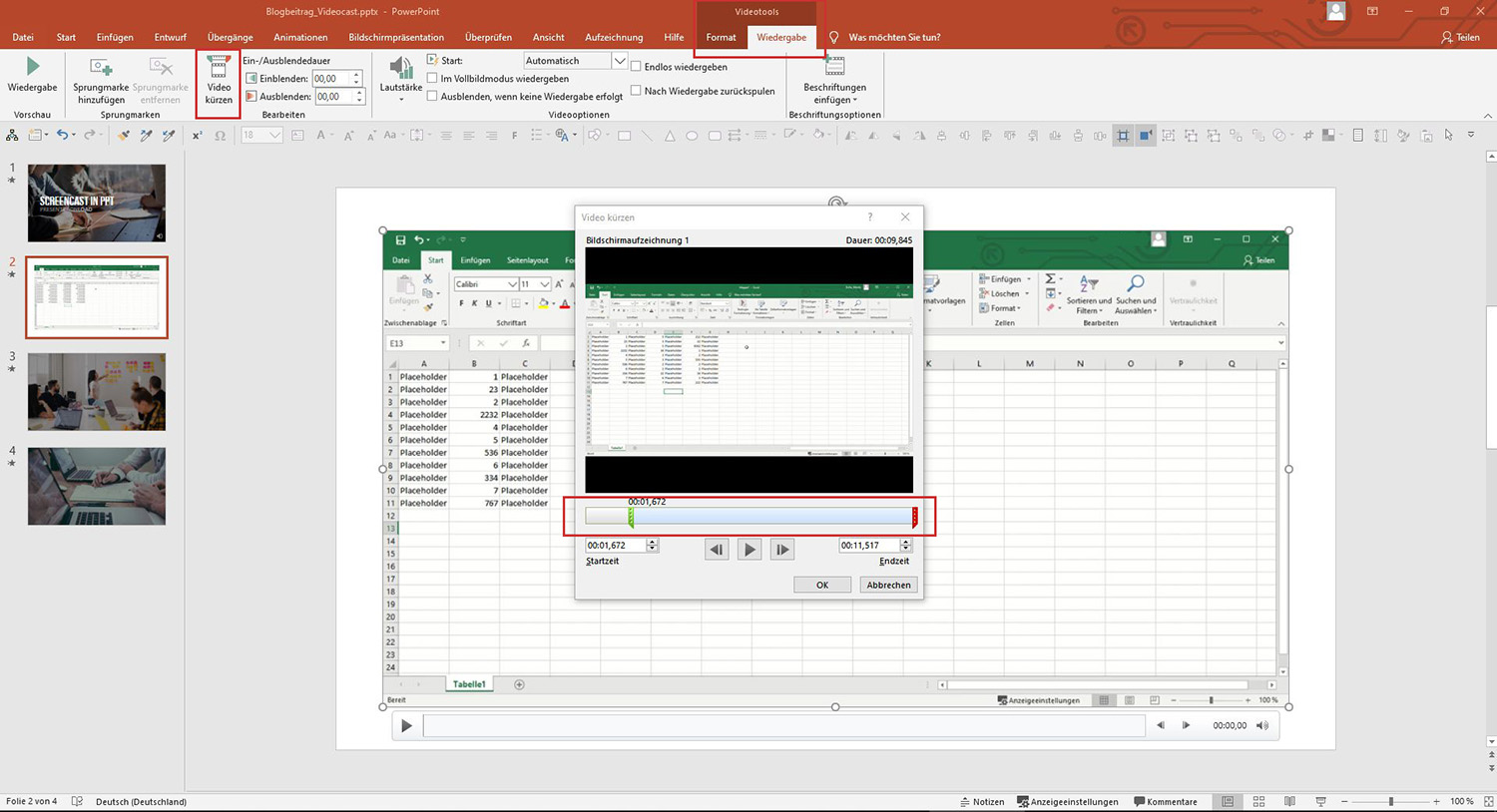
Task: Open the Lautstärke volume button
Action: [401, 79]
